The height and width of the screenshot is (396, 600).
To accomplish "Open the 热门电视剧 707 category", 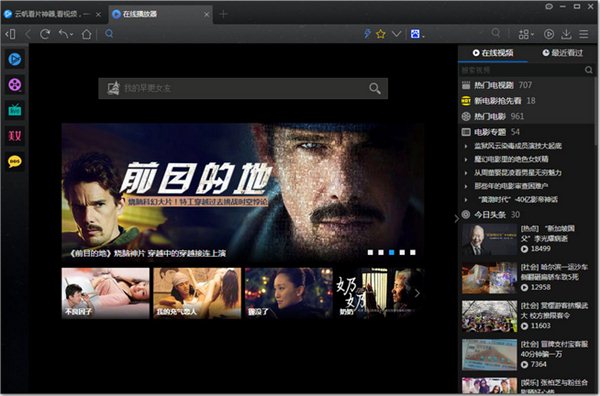I will 527,85.
